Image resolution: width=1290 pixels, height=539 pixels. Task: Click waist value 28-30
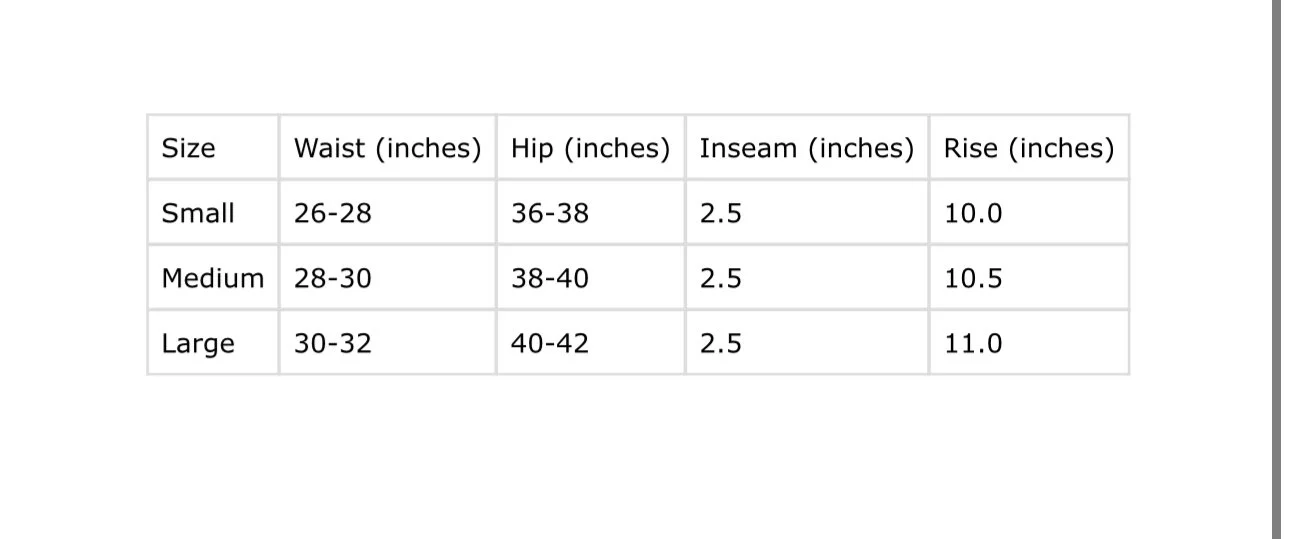332,278
